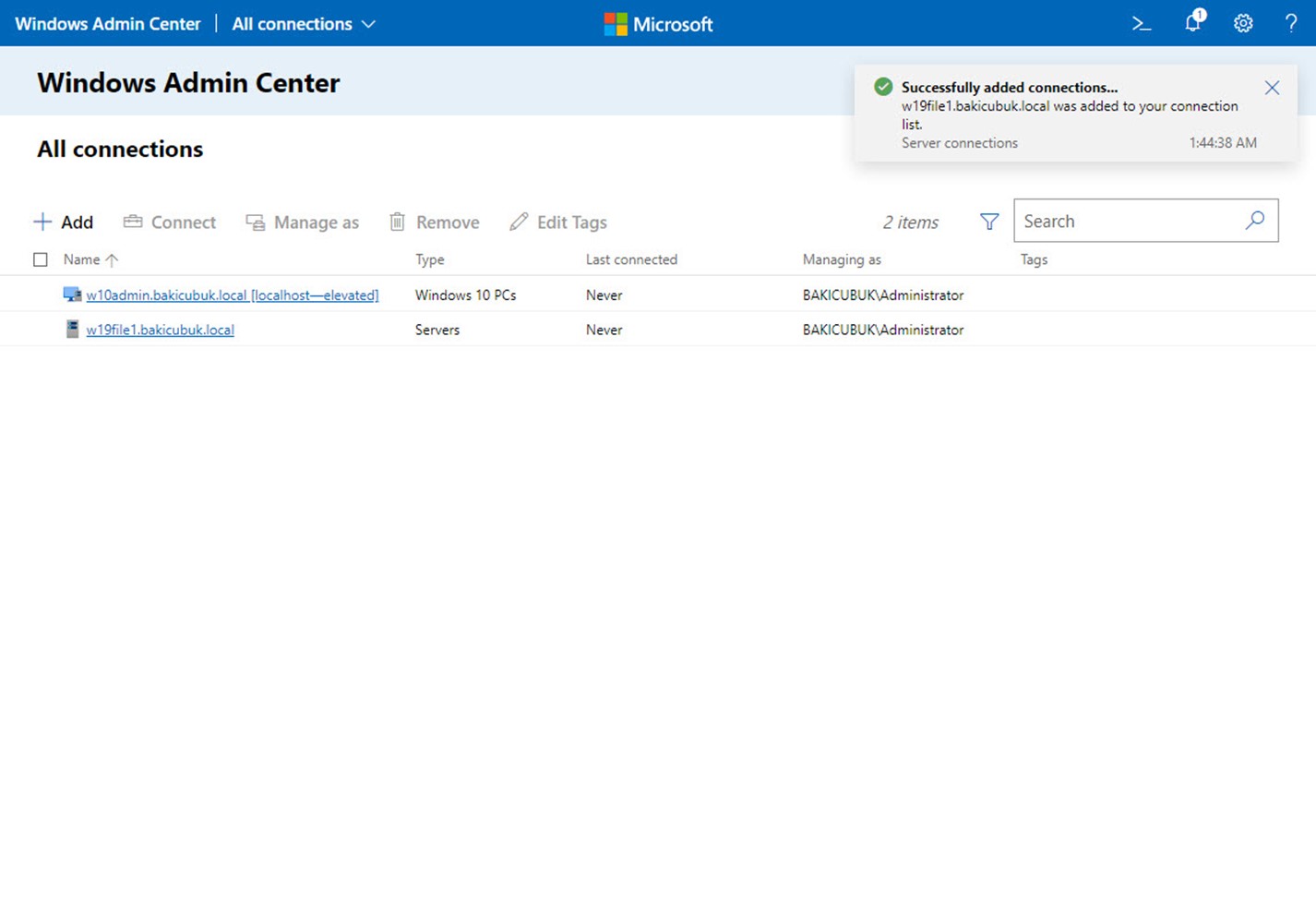Viewport: 1316px width, 914px height.
Task: Click the Successfully added connections notification title
Action: [x=1010, y=88]
